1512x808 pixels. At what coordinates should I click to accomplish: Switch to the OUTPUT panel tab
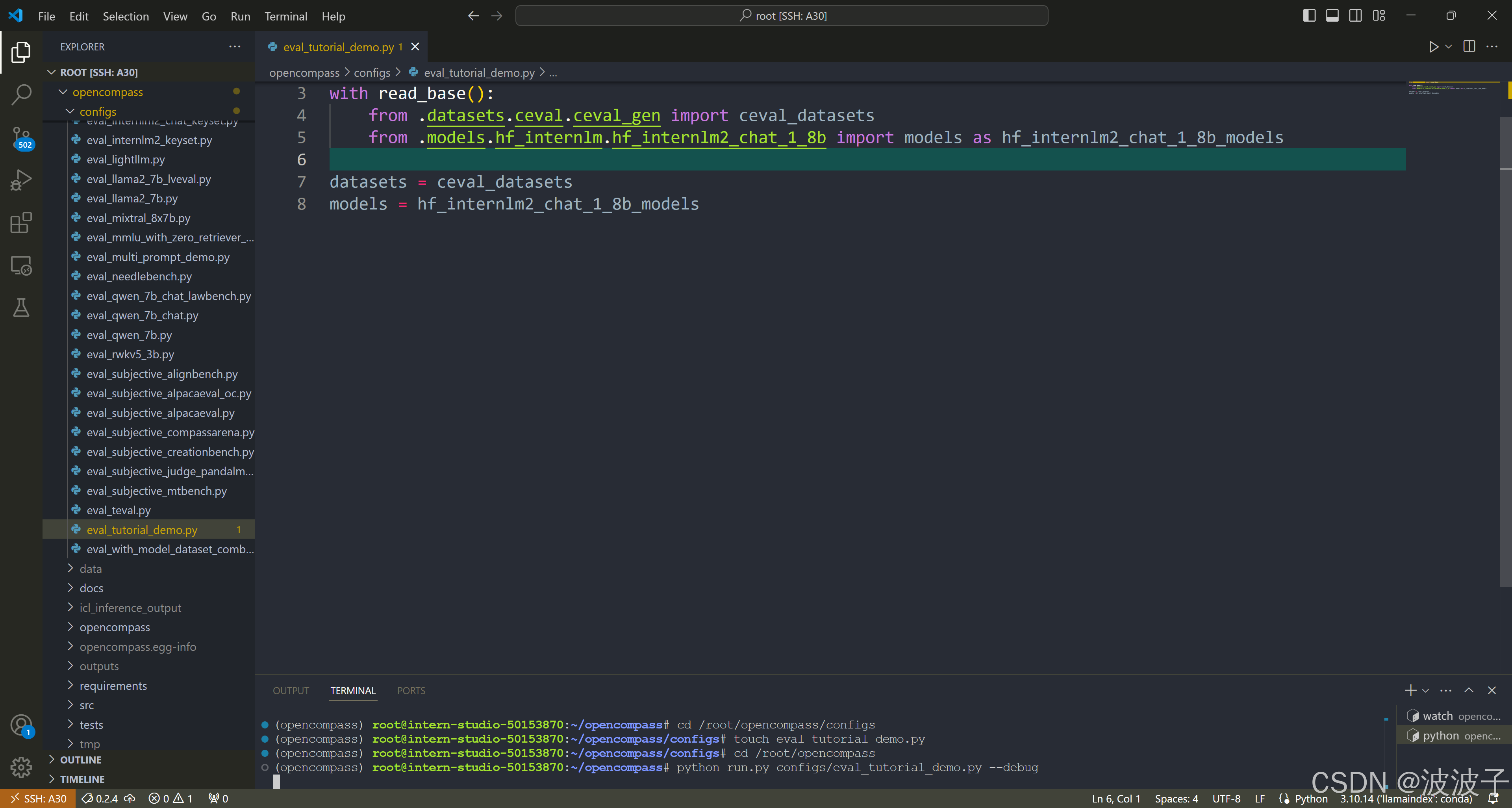click(291, 691)
